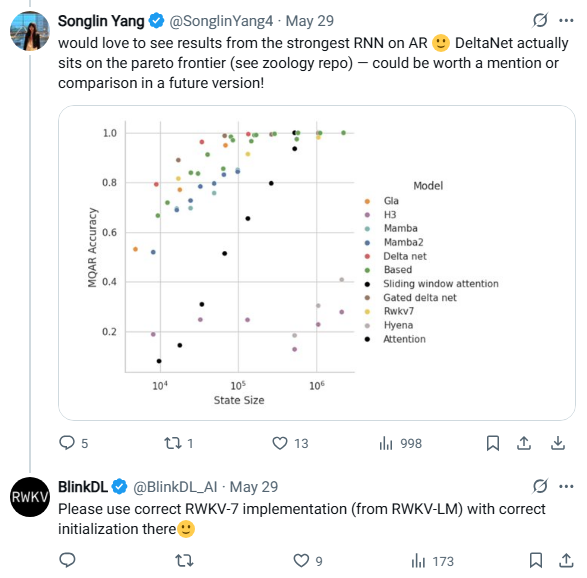Open Songlin Yang's profile name link
This screenshot has width=587, height=578.
pos(101,21)
